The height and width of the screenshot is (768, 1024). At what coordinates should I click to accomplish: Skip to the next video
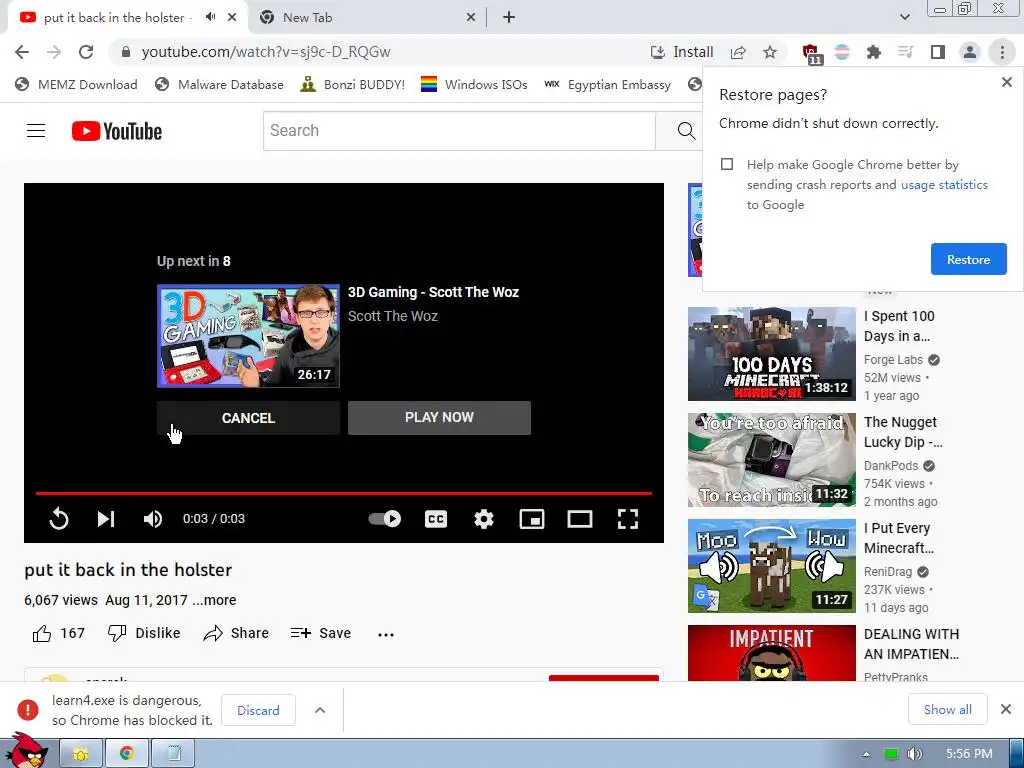tap(106, 519)
